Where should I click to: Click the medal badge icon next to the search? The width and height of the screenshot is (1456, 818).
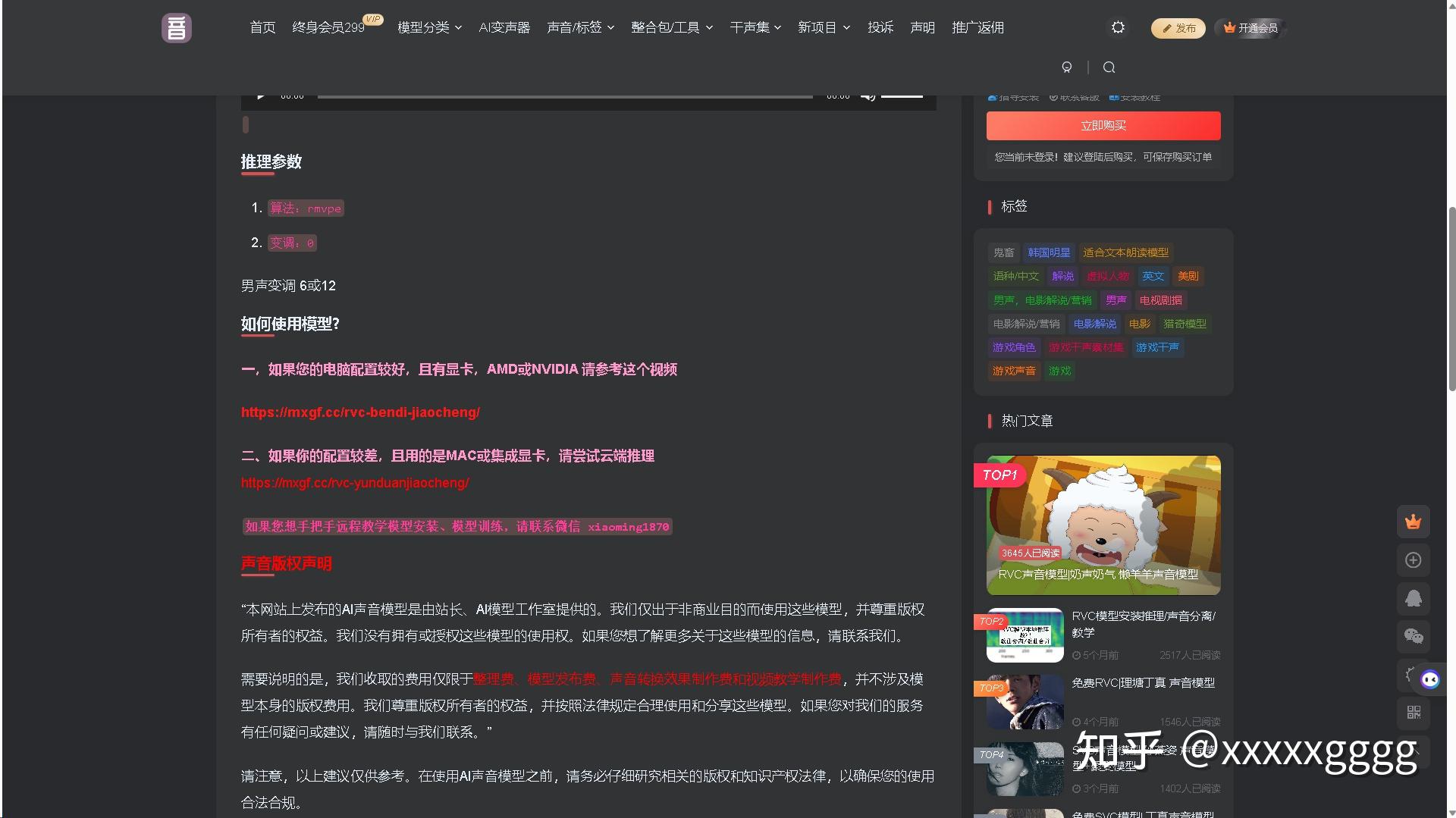[x=1067, y=67]
